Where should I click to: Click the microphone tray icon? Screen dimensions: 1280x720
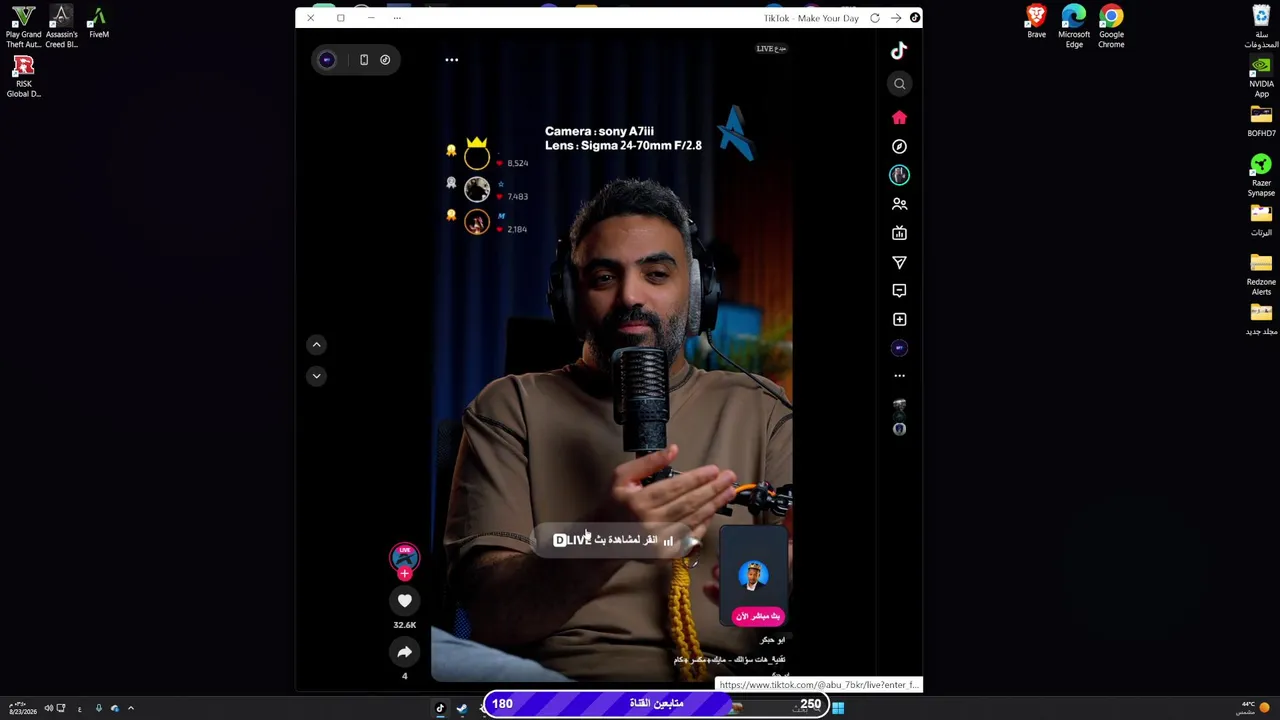[98, 708]
